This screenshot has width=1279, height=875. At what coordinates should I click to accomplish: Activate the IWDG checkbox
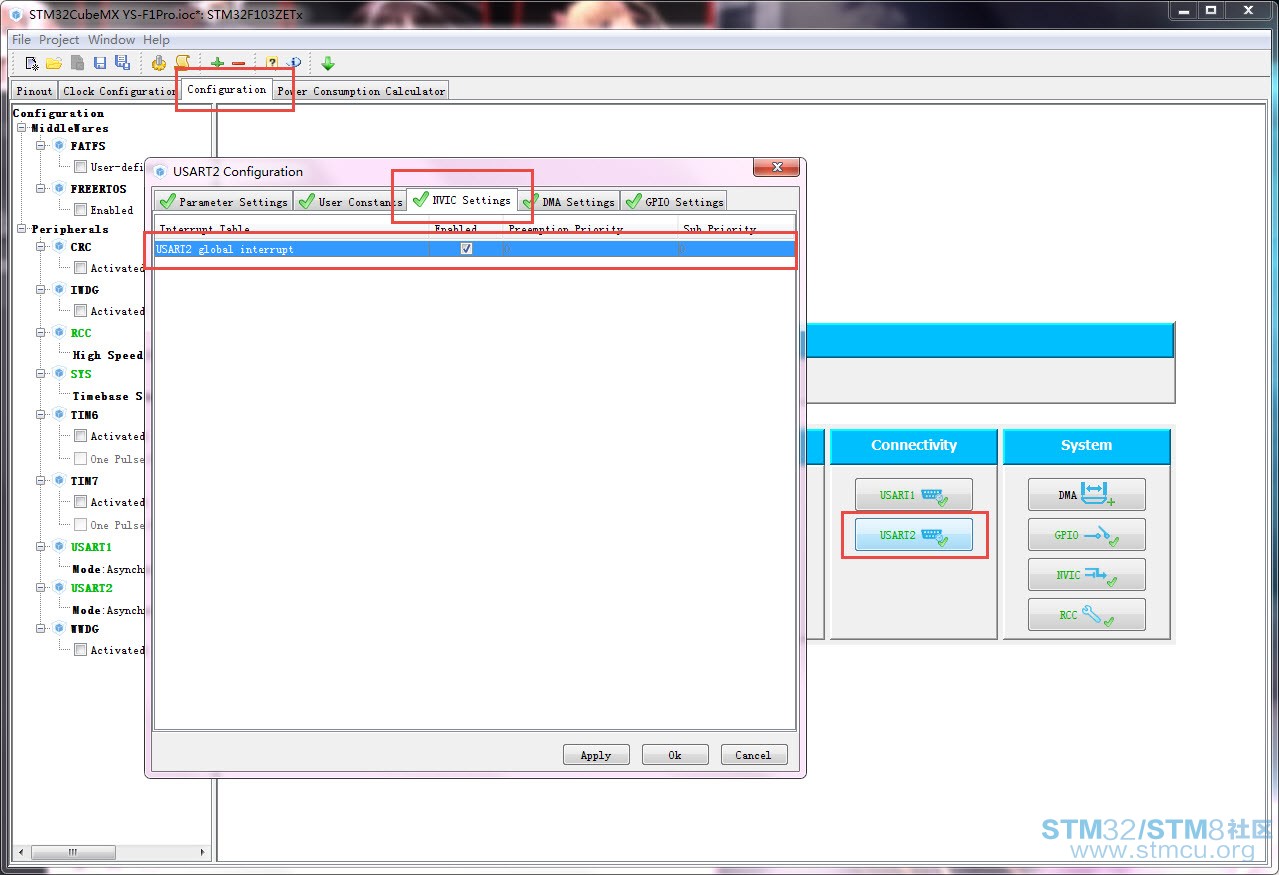pos(80,311)
